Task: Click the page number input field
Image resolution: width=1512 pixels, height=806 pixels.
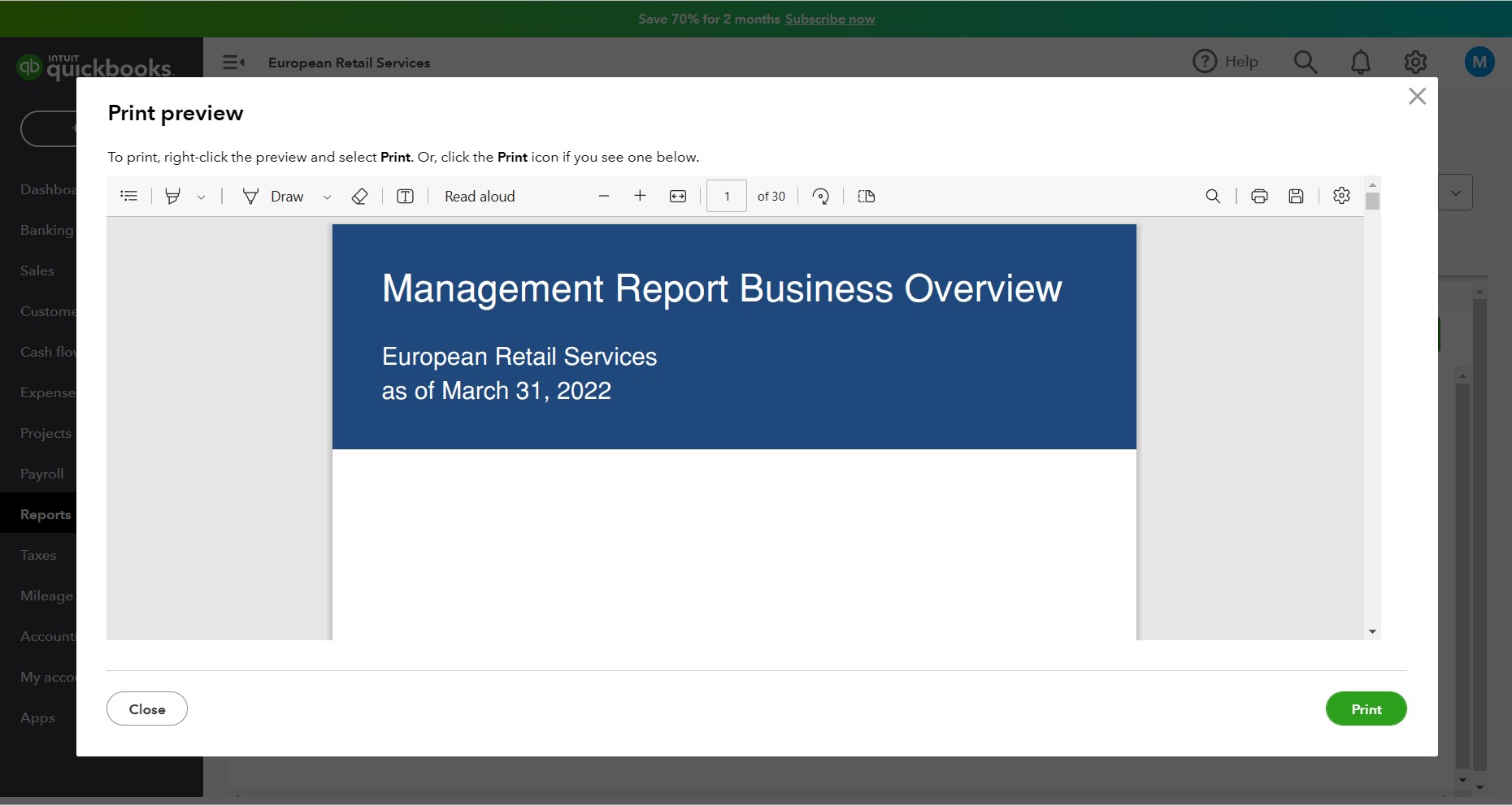Action: (727, 196)
